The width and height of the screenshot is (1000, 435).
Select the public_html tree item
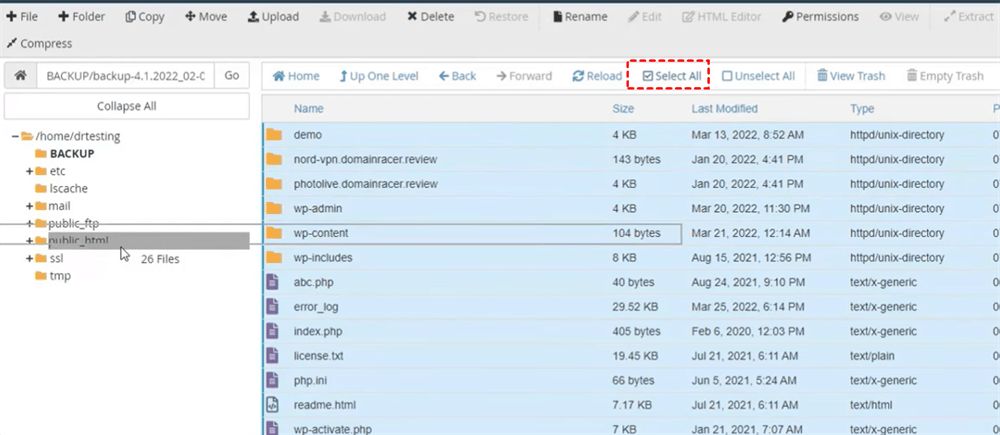click(x=78, y=240)
